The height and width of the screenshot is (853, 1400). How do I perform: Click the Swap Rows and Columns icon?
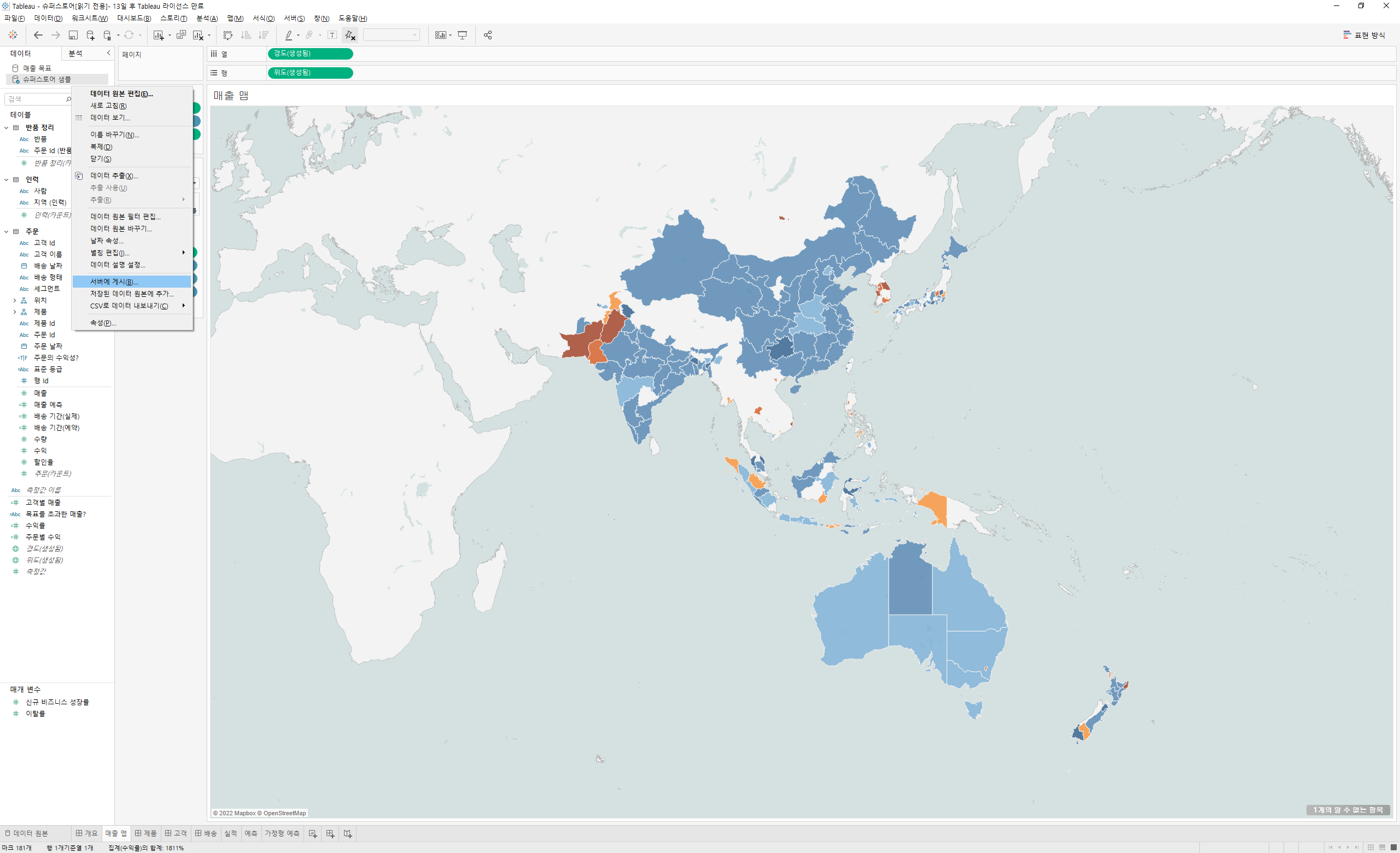228,35
